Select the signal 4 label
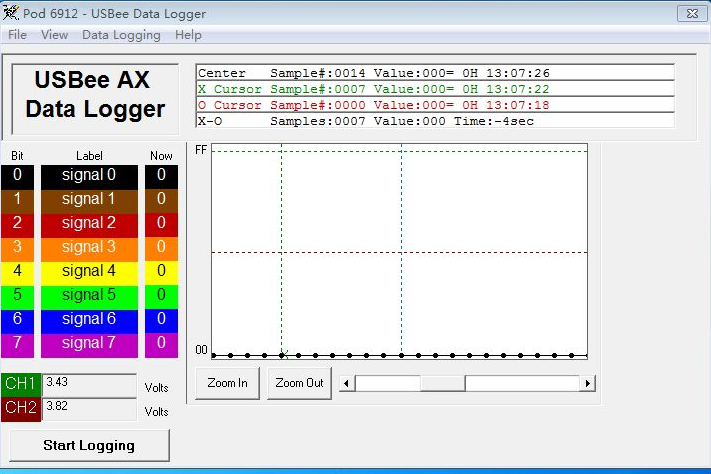Screen dimensions: 711x474 pyautogui.click(x=89, y=273)
